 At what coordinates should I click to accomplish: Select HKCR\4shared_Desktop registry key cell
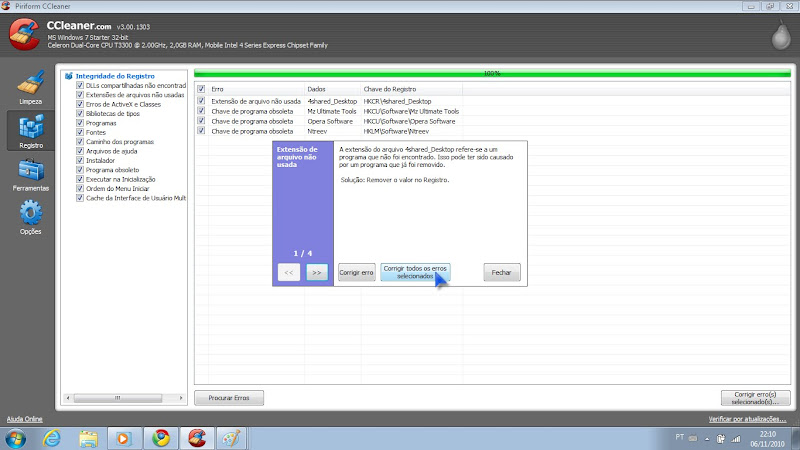click(397, 101)
